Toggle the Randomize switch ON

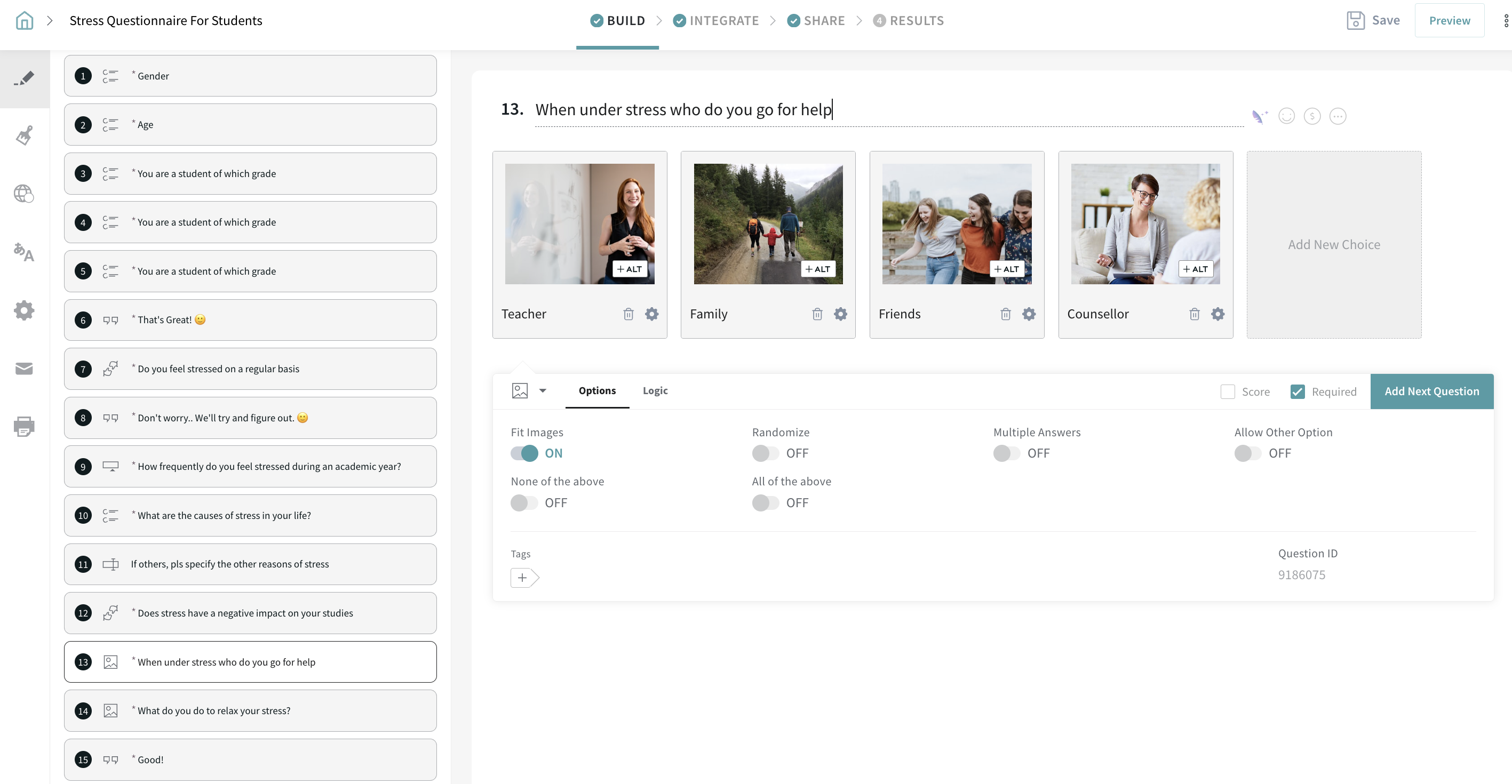pos(764,453)
